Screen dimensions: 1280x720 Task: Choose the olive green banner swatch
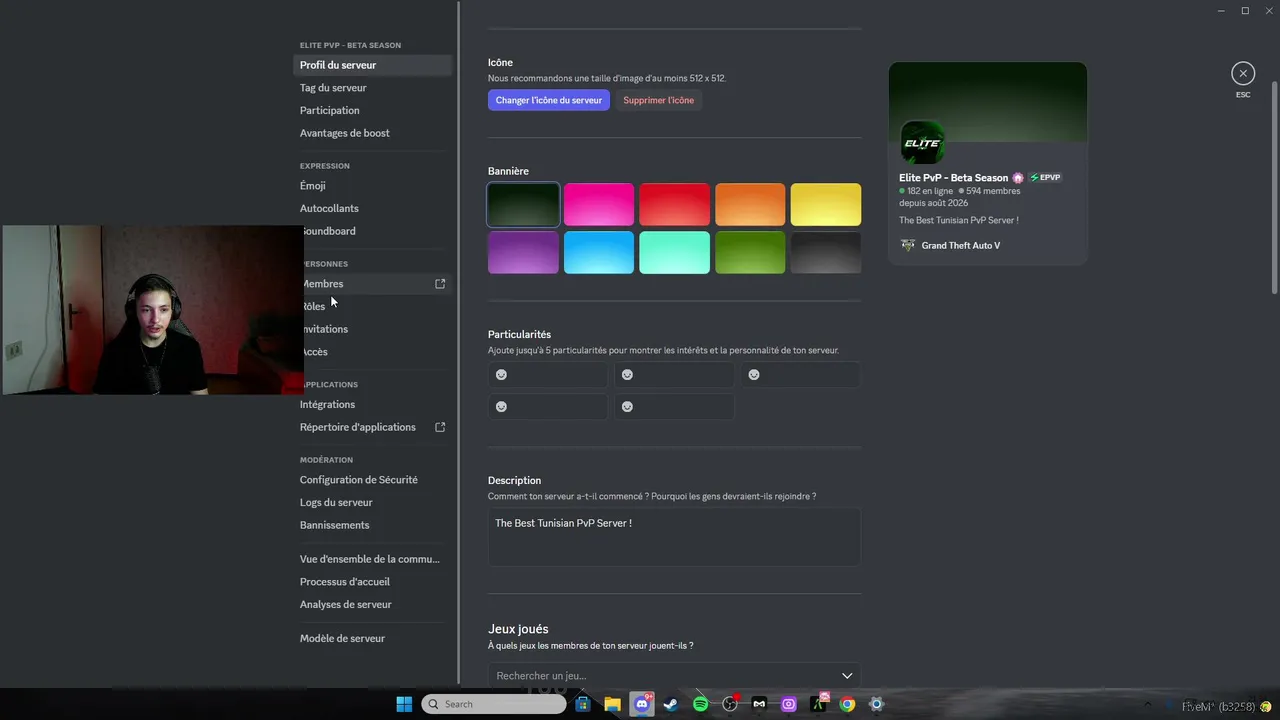coord(750,252)
